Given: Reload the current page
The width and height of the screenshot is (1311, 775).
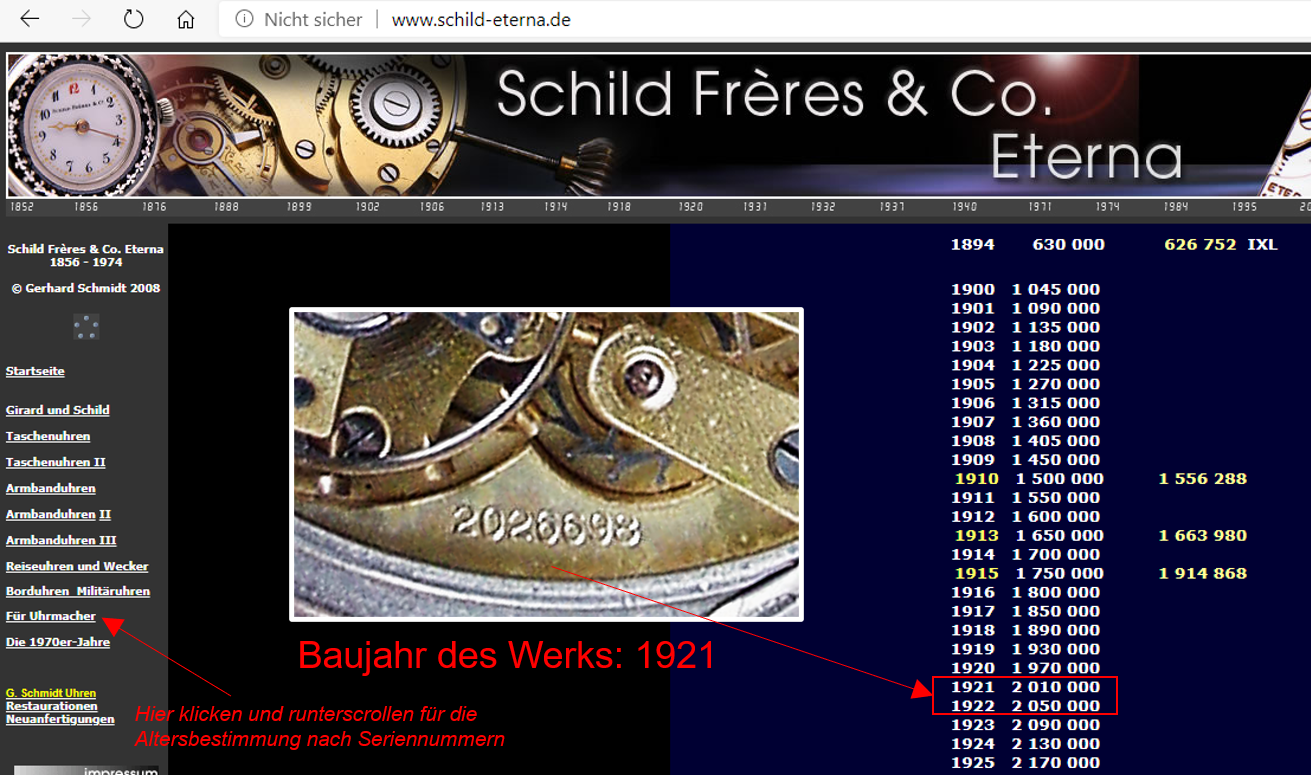Looking at the screenshot, I should pyautogui.click(x=134, y=20).
